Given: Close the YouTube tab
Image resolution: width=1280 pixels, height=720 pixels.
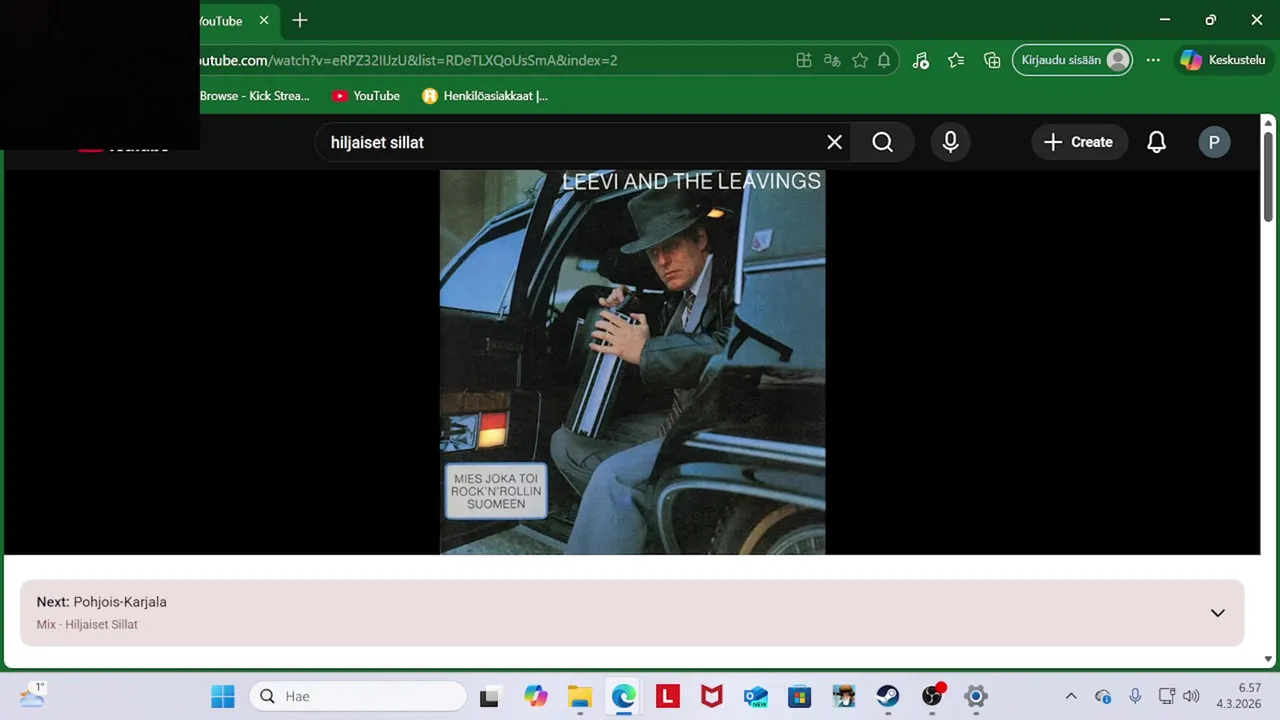Looking at the screenshot, I should pos(264,20).
